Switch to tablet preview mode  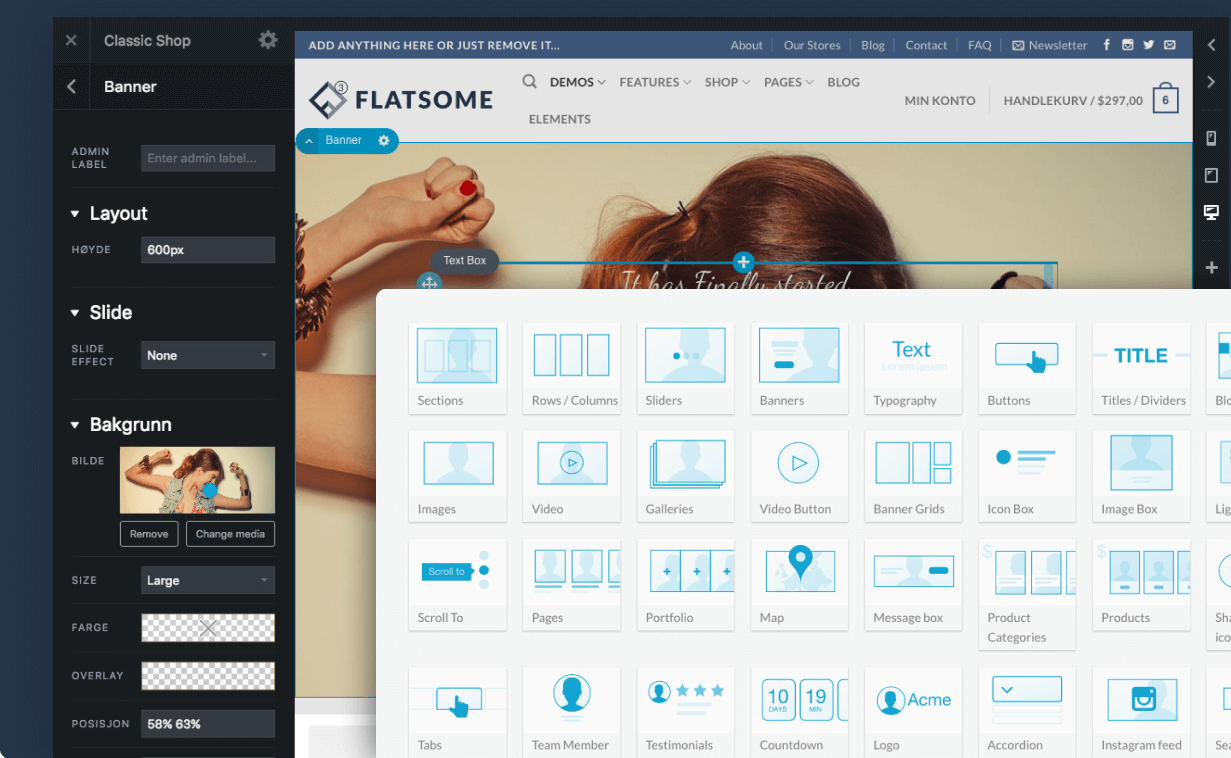point(1211,175)
